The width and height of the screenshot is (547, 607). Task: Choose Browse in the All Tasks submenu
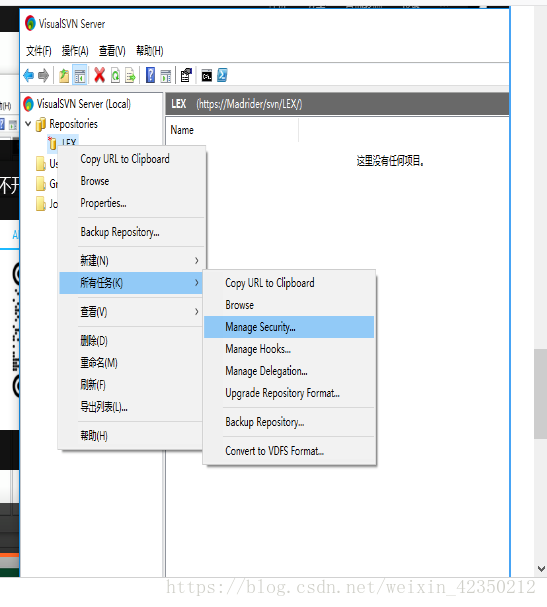pos(289,305)
